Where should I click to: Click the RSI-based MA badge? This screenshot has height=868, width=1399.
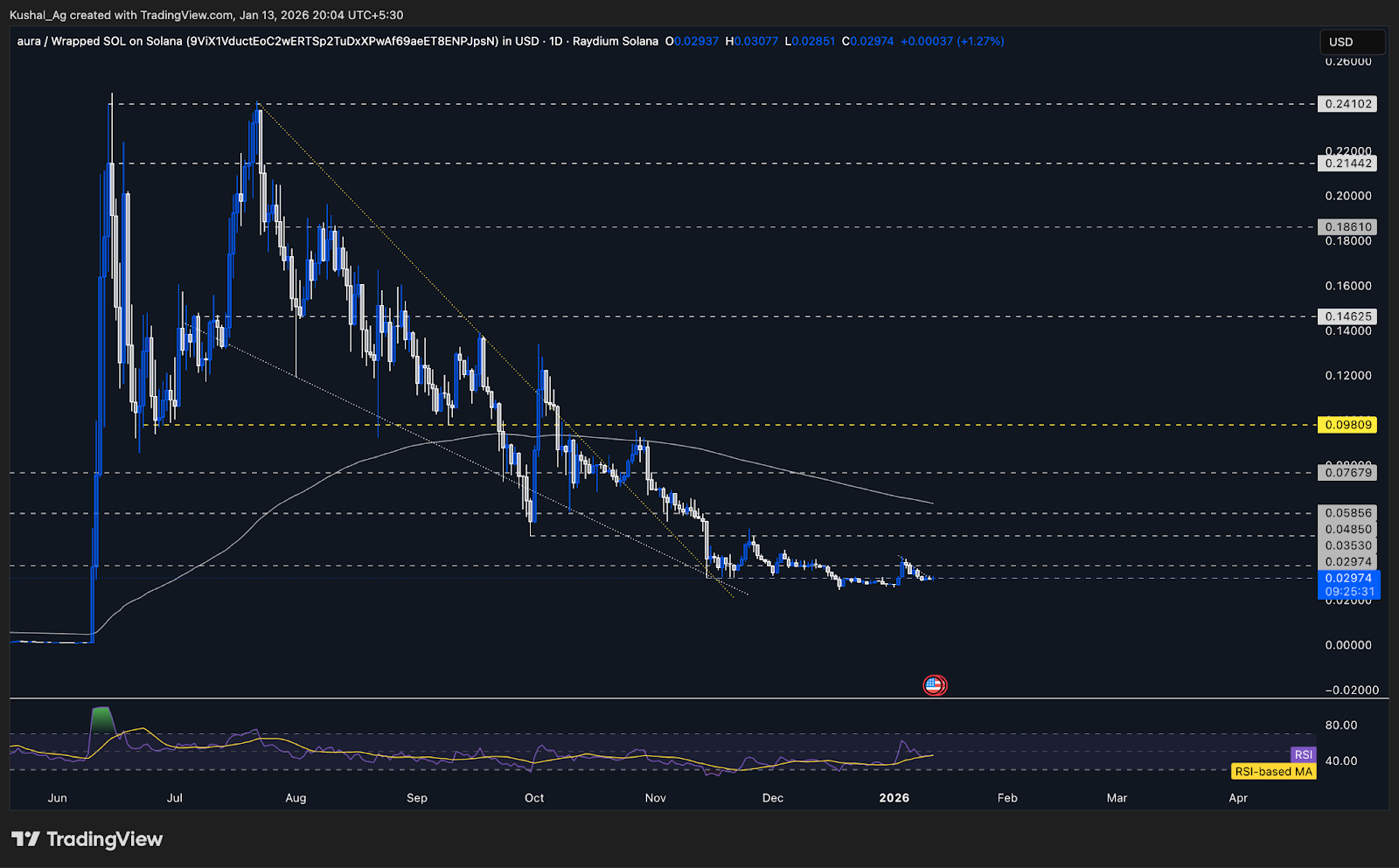point(1273,771)
